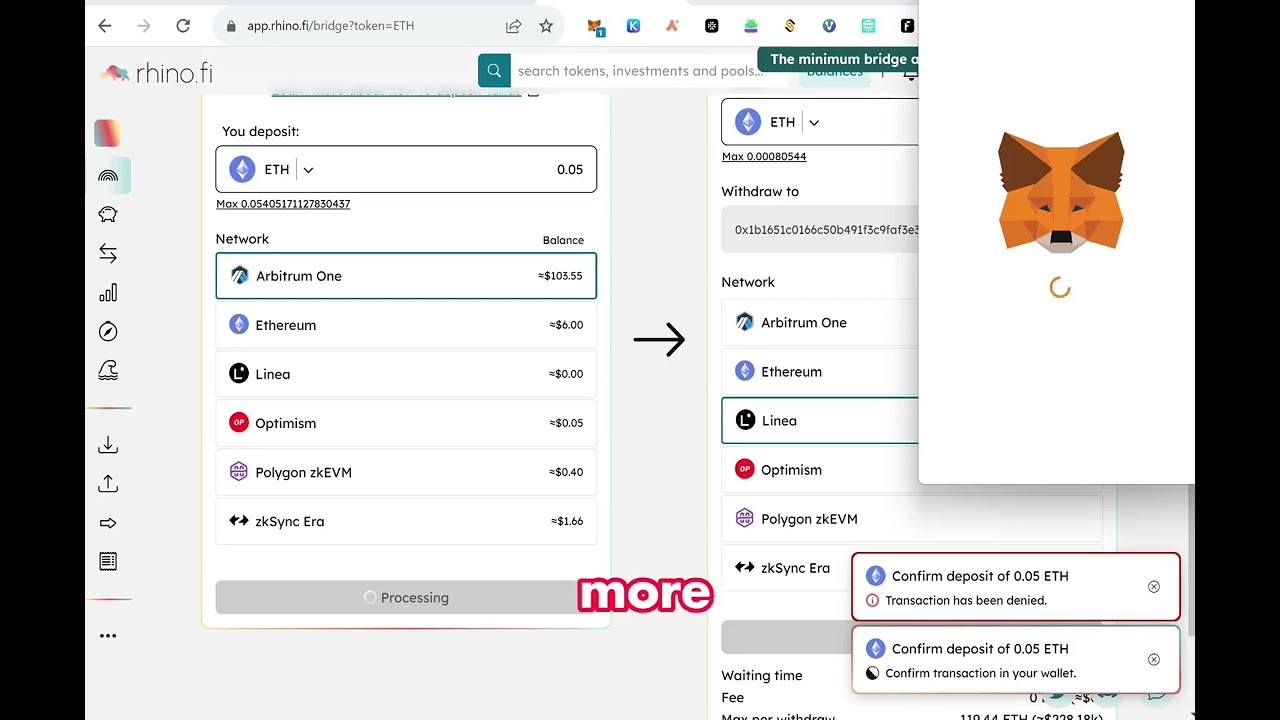The image size is (1280, 720).
Task: Select Arbitrum One as the withdraw network
Action: pyautogui.click(x=820, y=323)
